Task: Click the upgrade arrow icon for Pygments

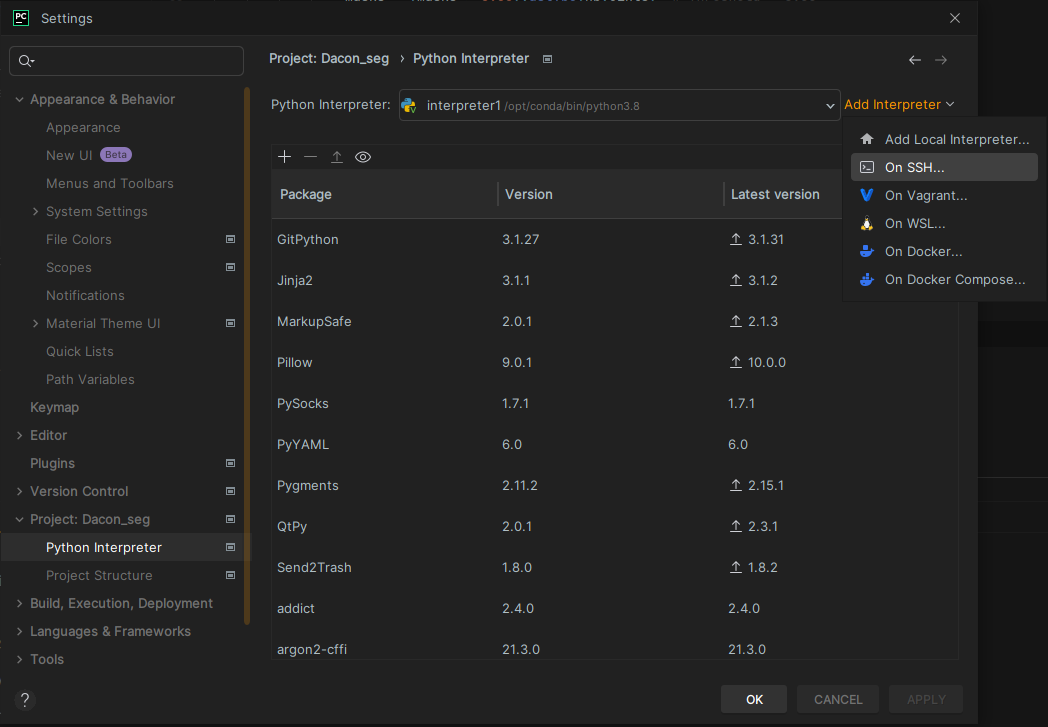Action: [736, 485]
